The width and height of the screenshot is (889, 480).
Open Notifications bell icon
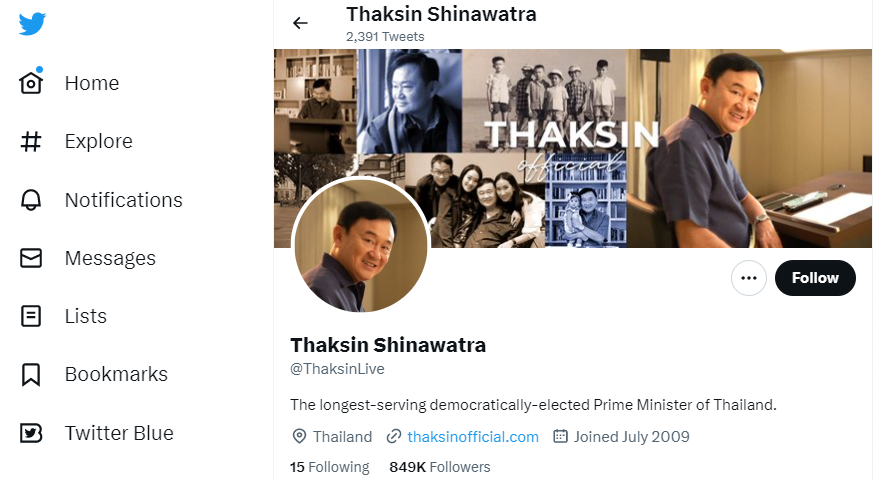pyautogui.click(x=31, y=200)
